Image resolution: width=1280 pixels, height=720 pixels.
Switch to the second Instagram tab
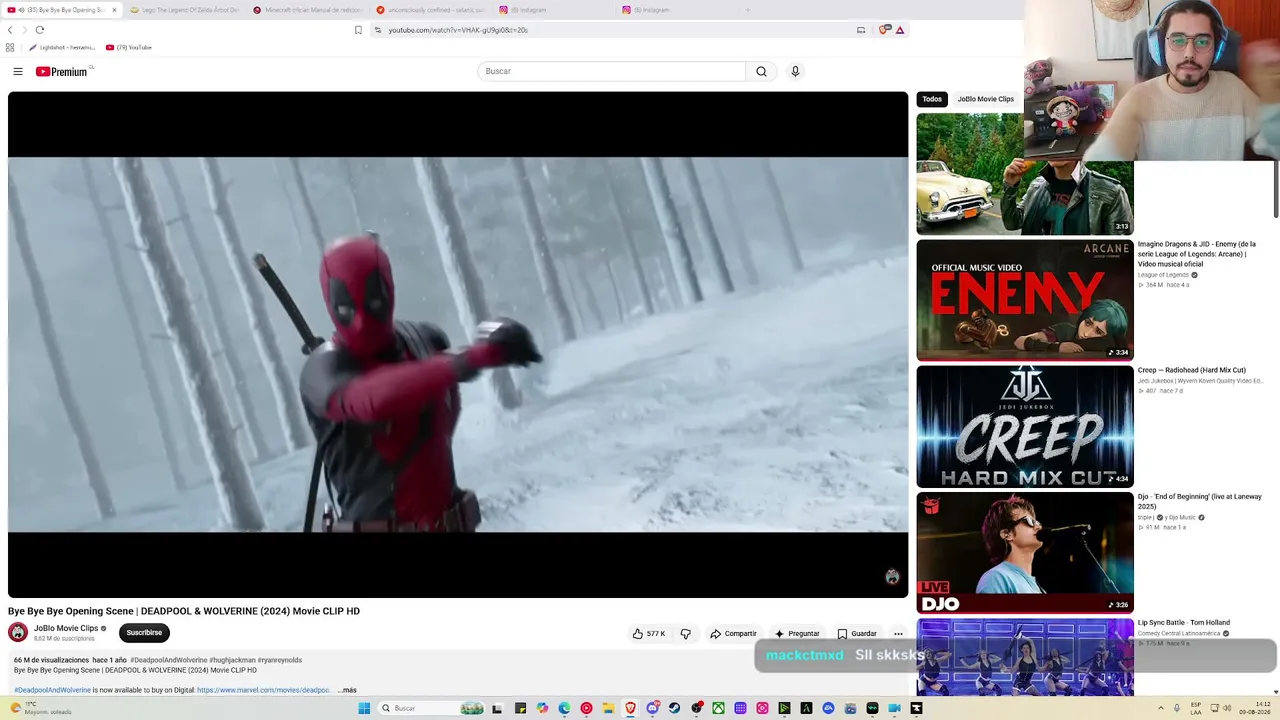click(677, 10)
